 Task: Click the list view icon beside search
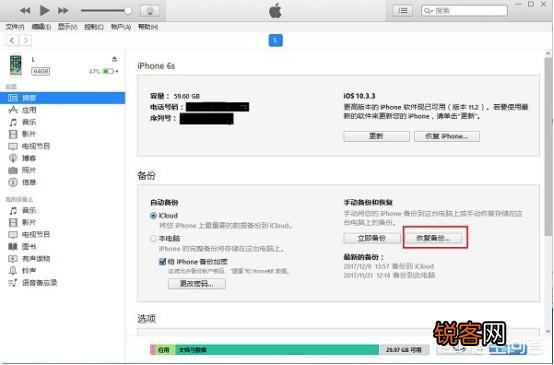(x=402, y=11)
